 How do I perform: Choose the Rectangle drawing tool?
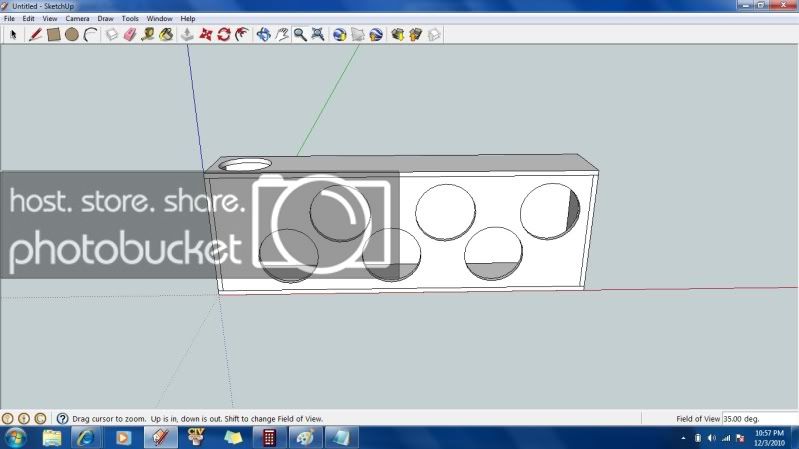54,35
